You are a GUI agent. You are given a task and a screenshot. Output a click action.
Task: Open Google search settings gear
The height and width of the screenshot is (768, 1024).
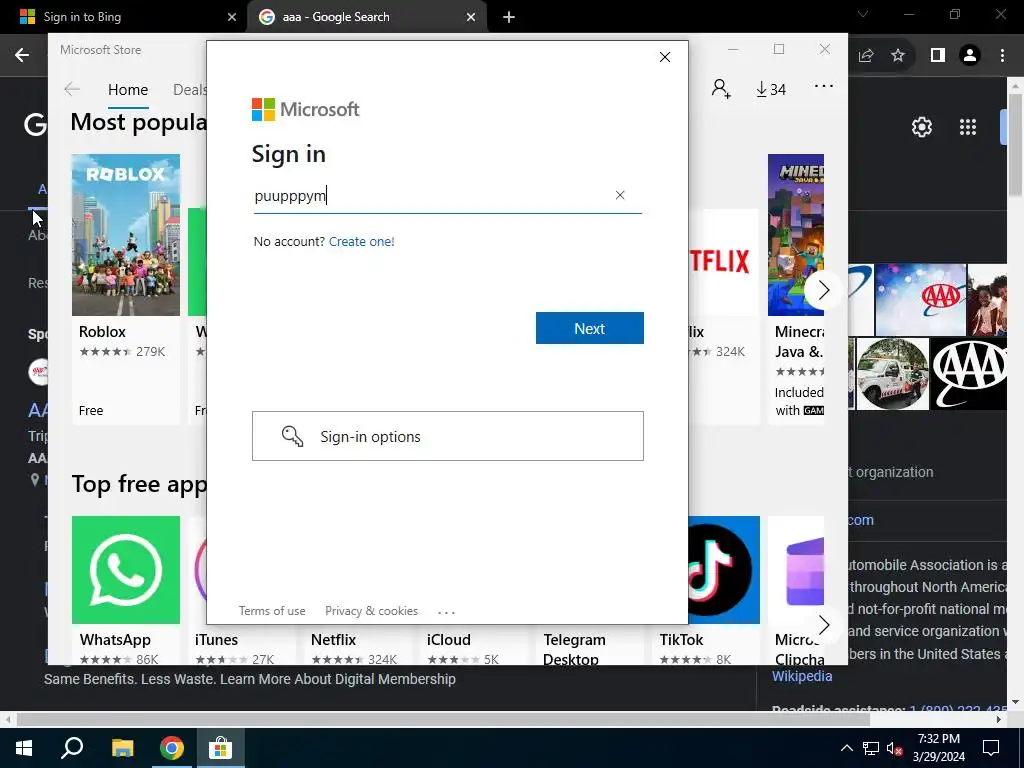(x=921, y=127)
